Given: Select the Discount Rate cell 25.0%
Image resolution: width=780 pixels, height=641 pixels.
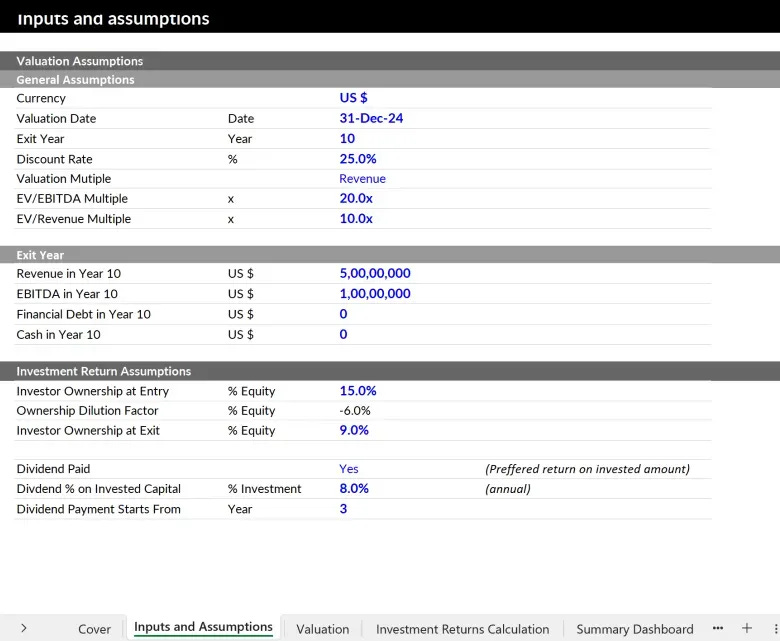Looking at the screenshot, I should click(358, 159).
